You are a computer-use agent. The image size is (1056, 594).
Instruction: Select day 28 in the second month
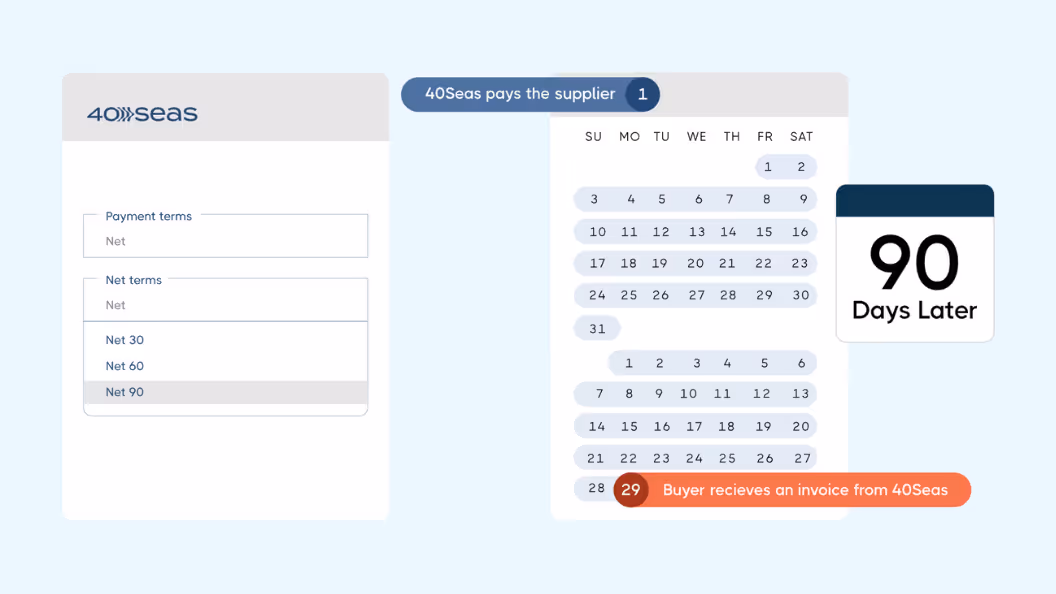596,488
